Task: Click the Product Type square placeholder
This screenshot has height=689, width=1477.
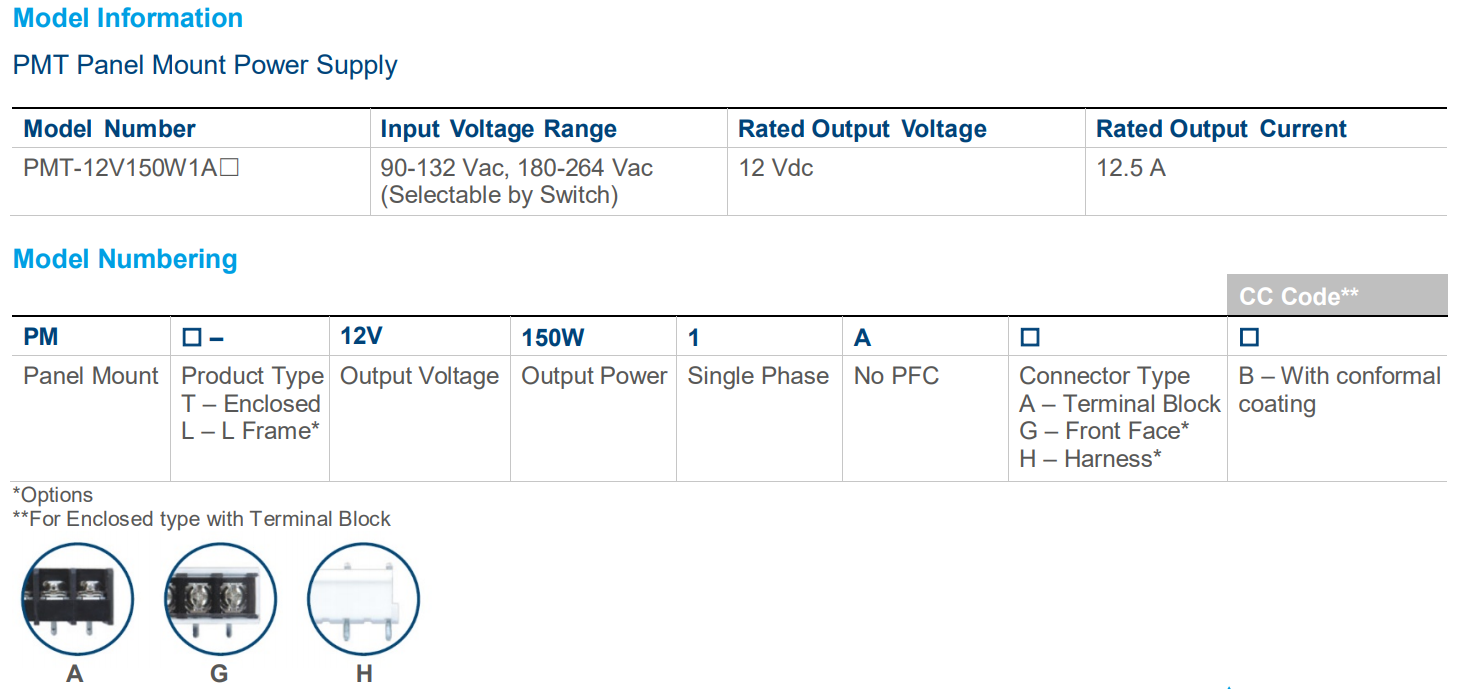Action: [192, 338]
